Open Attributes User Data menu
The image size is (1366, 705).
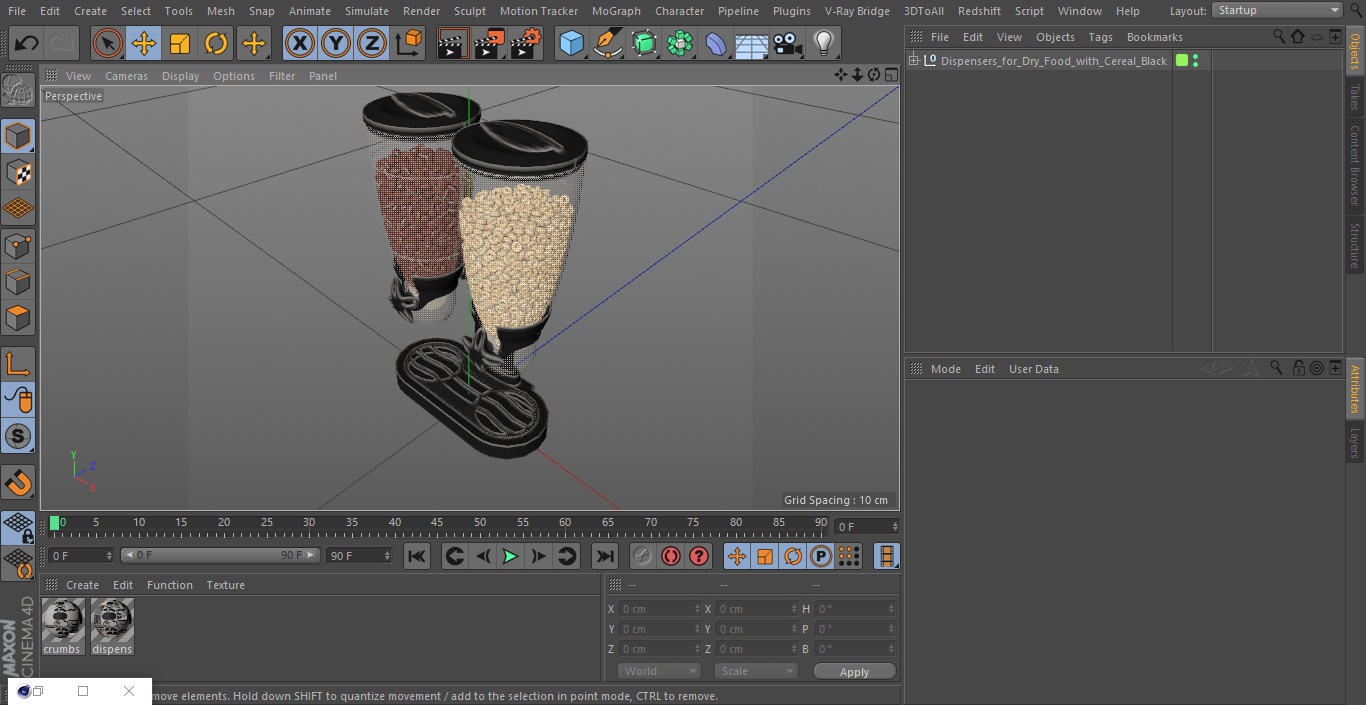coord(1033,369)
